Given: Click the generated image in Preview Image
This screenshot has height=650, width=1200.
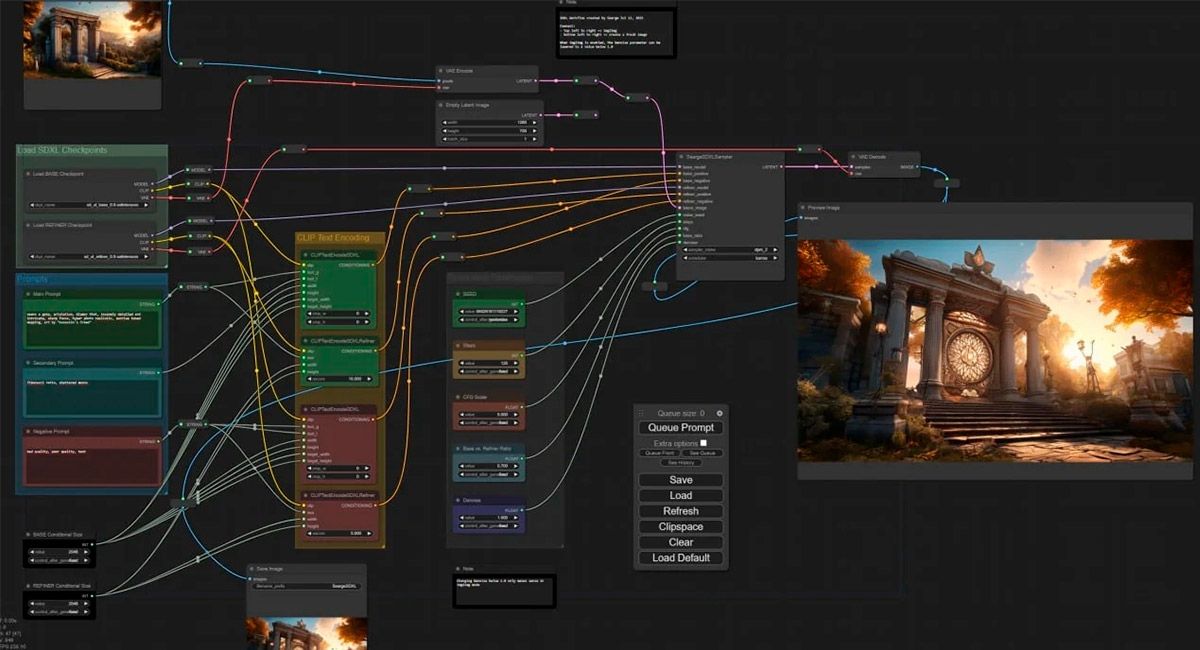Looking at the screenshot, I should [995, 350].
